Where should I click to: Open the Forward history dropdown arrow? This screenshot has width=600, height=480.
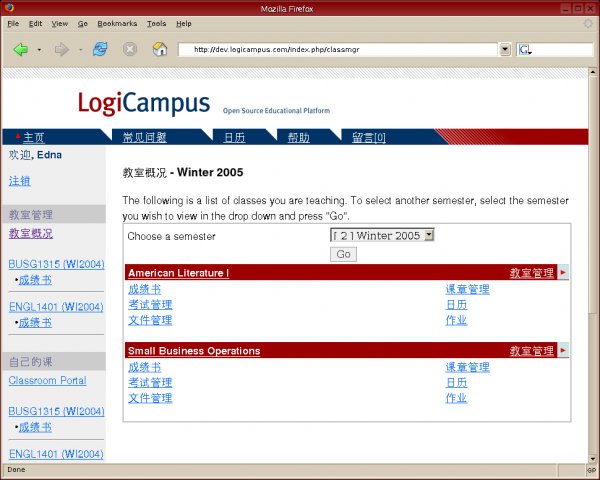click(80, 50)
